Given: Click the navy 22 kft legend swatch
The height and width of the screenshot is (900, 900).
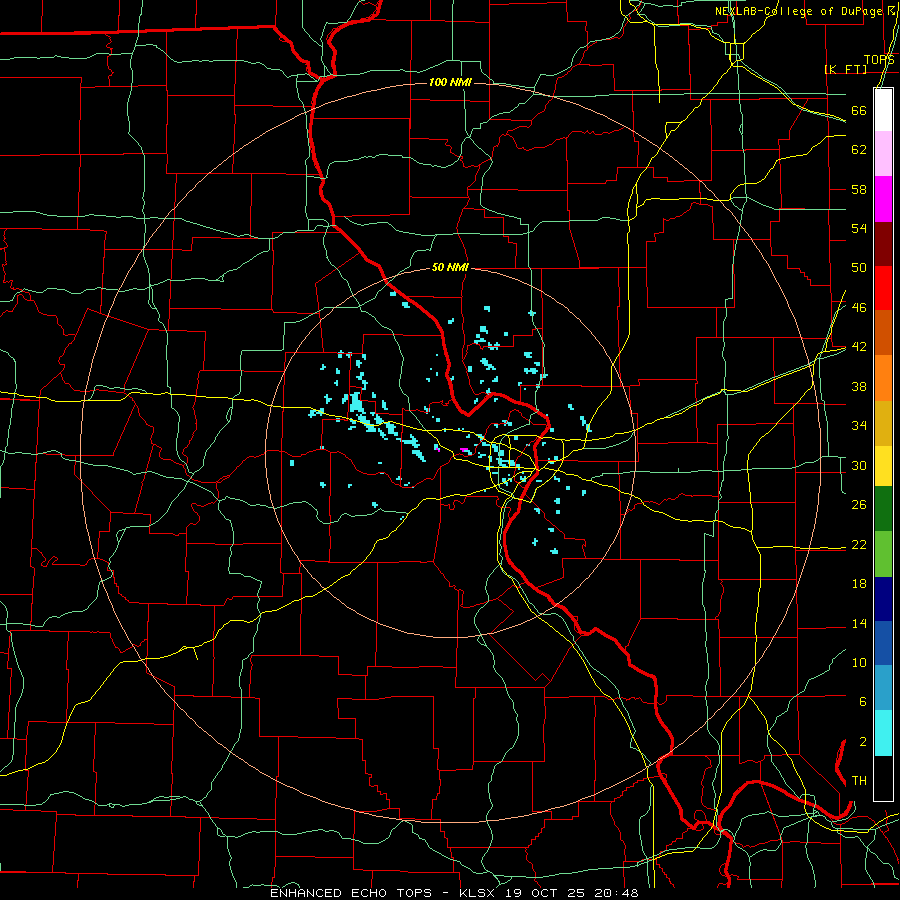Looking at the screenshot, I should click(883, 599).
